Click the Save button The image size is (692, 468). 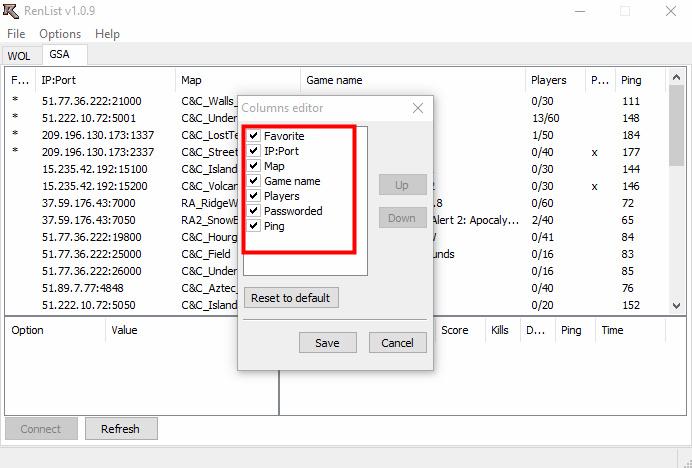327,343
